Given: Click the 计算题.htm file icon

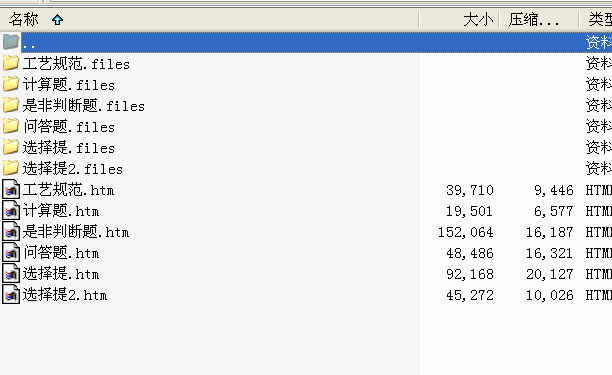Looking at the screenshot, I should click(x=11, y=210).
